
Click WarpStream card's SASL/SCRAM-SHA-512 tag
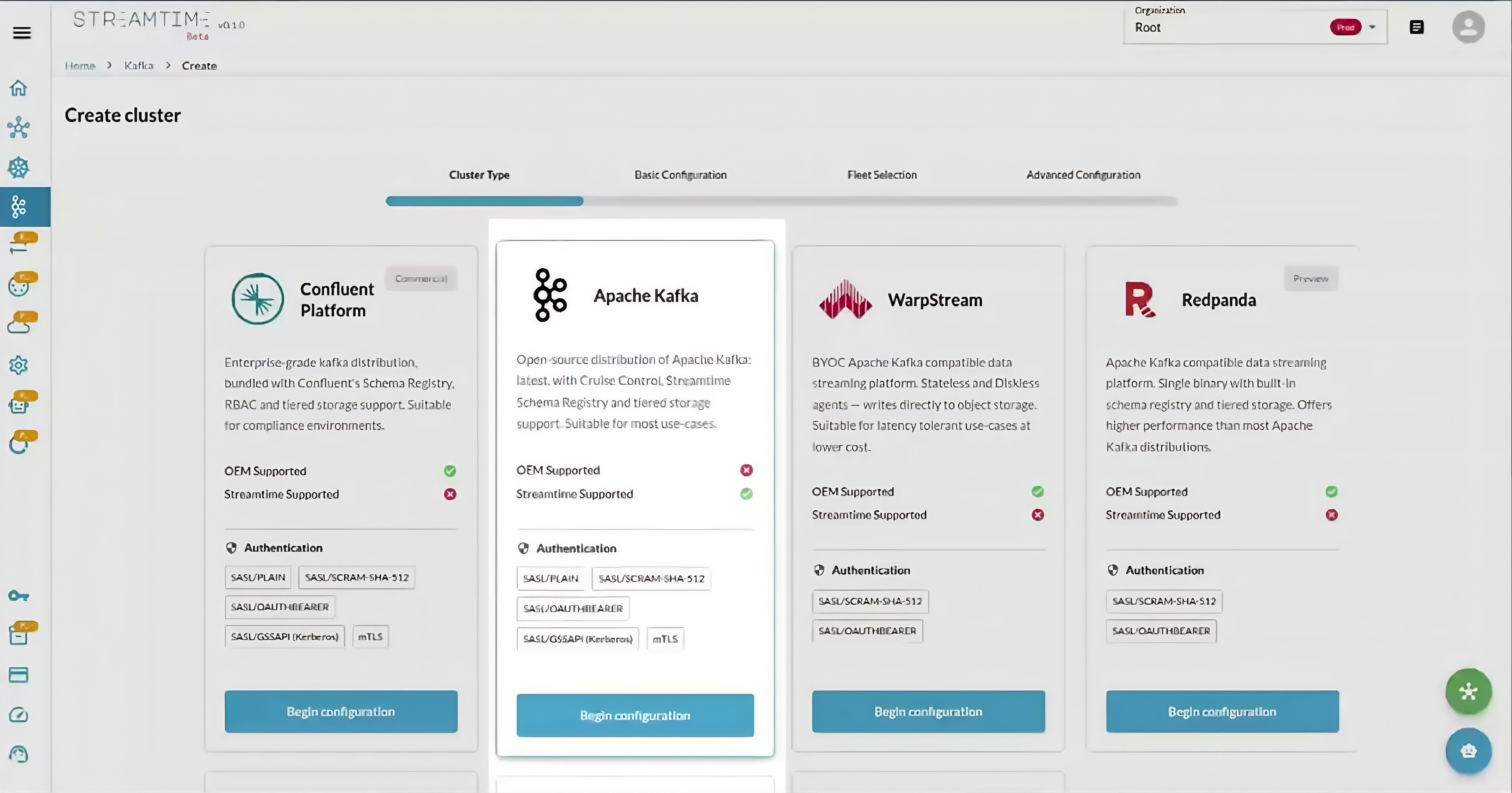871,601
